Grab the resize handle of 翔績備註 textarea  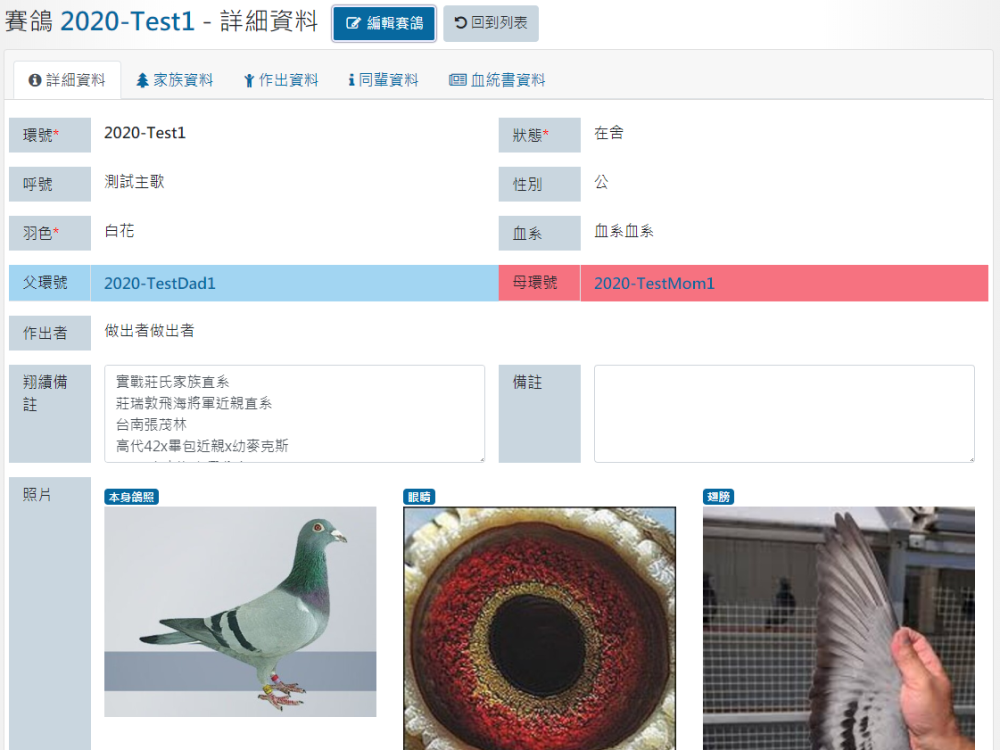coord(480,458)
